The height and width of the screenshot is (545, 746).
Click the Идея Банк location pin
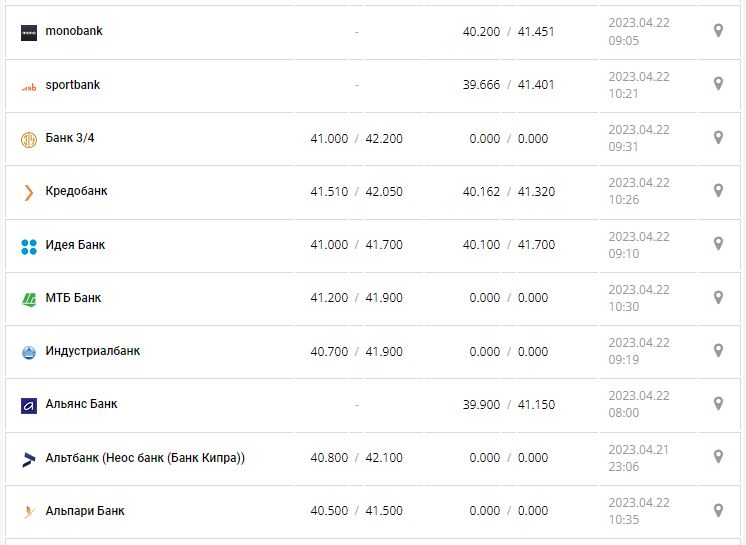tap(718, 244)
